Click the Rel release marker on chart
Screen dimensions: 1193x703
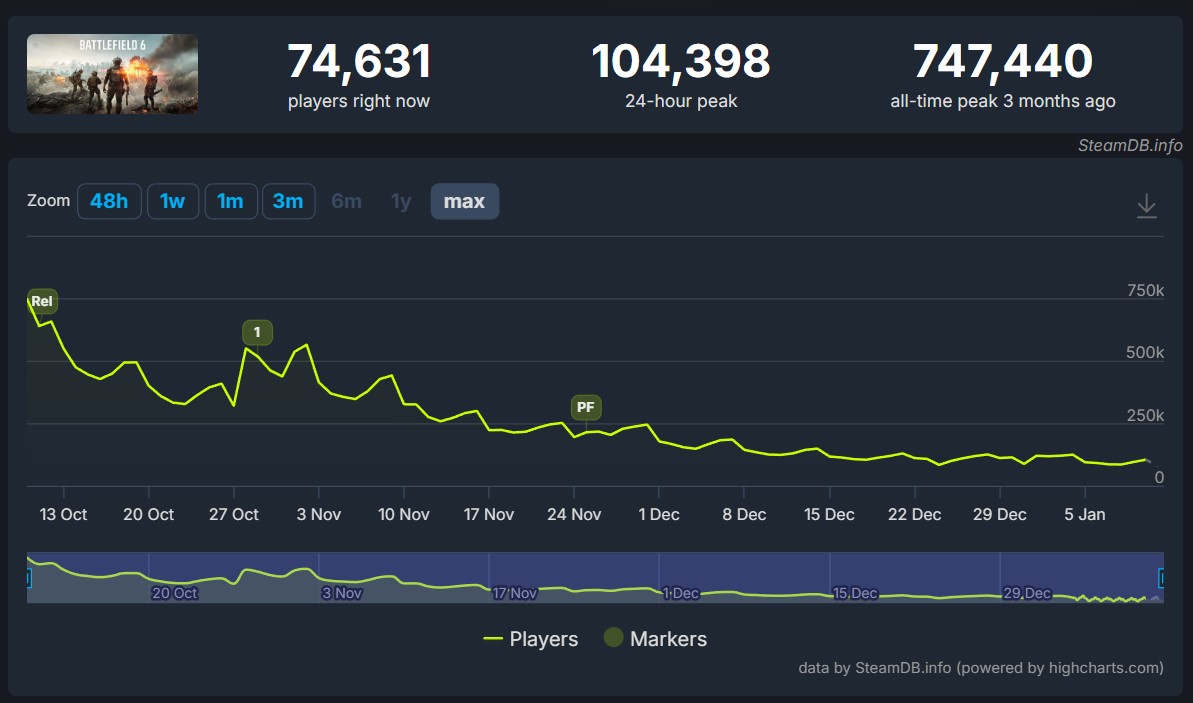[x=42, y=301]
